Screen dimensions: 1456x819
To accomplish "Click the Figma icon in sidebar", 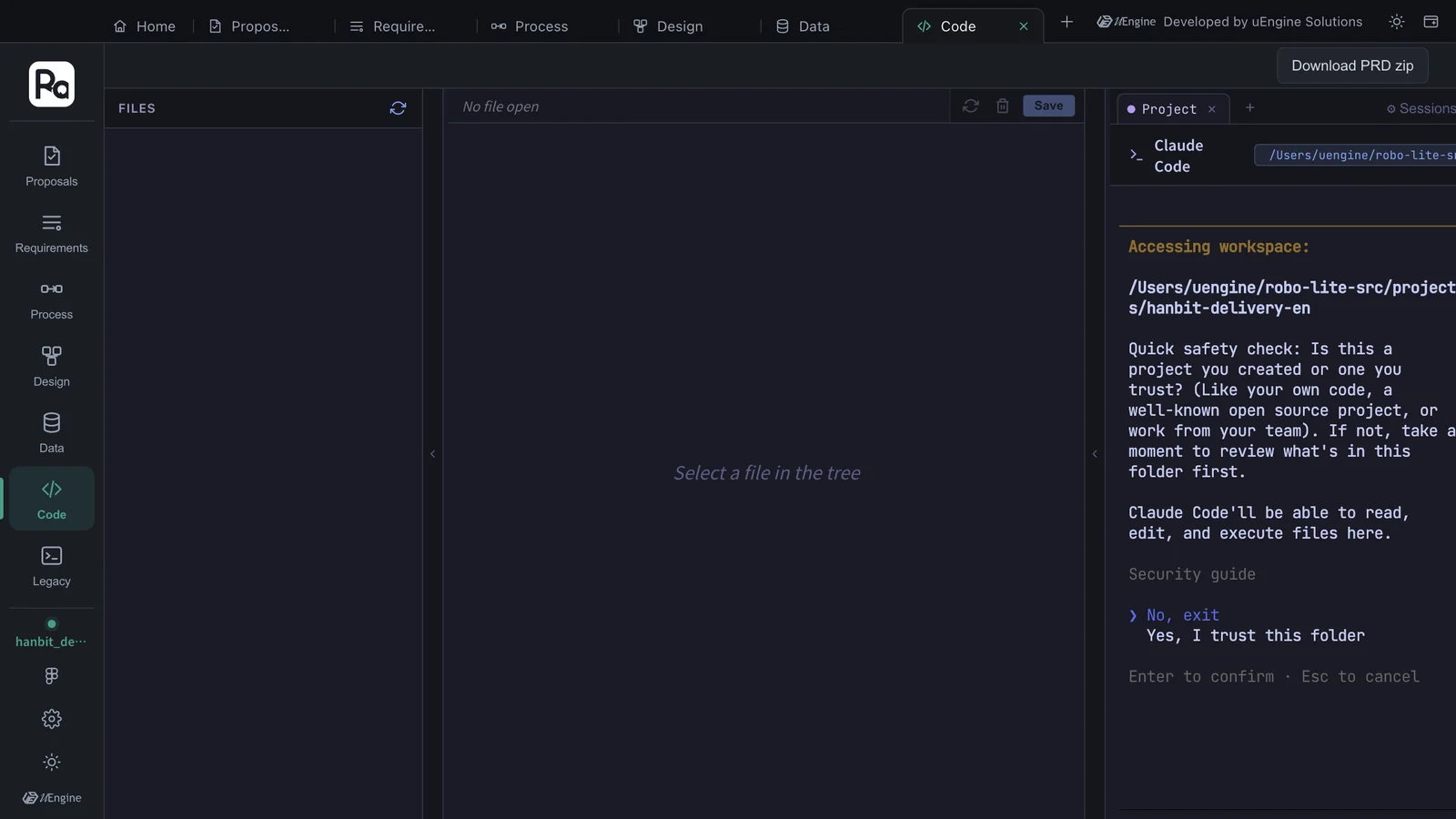I will click(x=52, y=676).
